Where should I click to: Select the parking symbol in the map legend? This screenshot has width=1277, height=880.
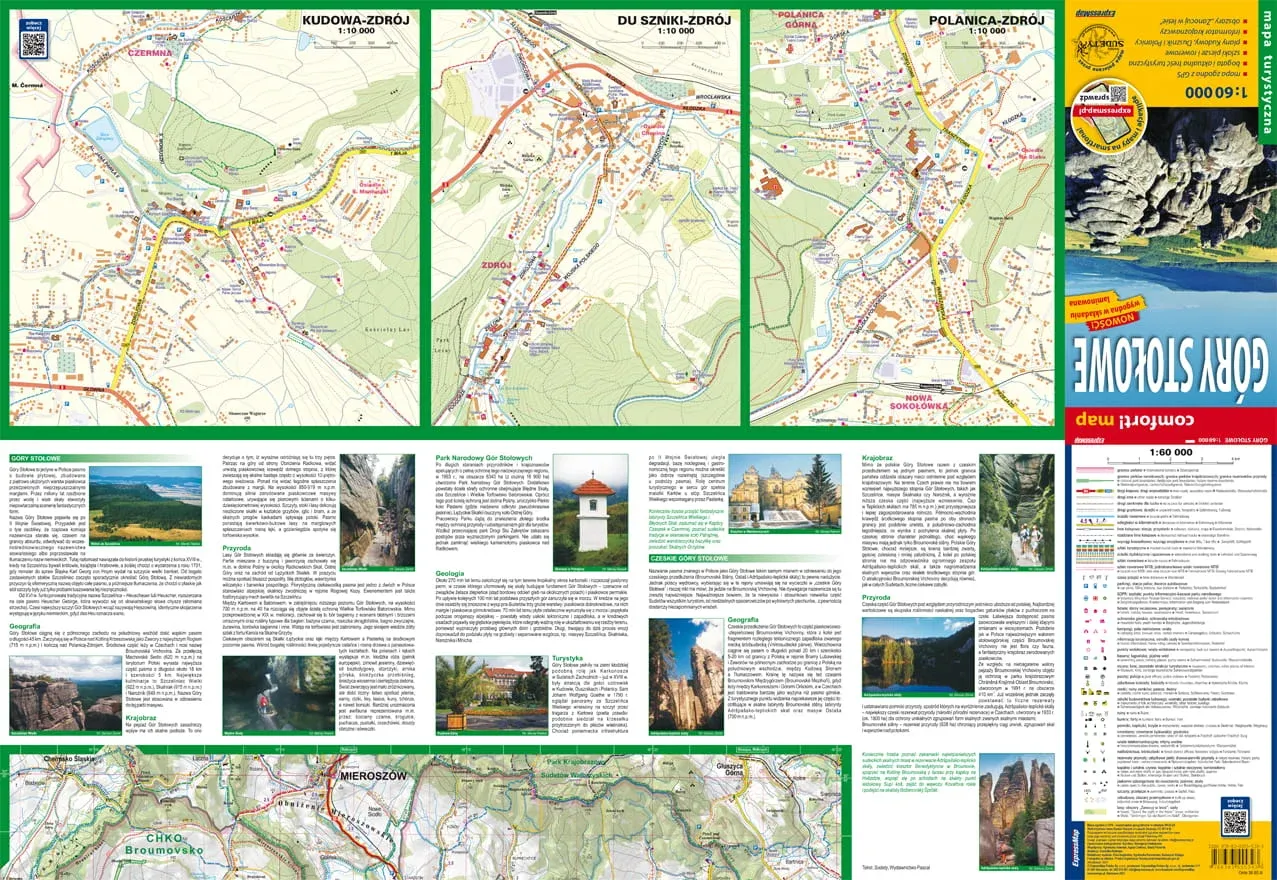click(x=1085, y=585)
